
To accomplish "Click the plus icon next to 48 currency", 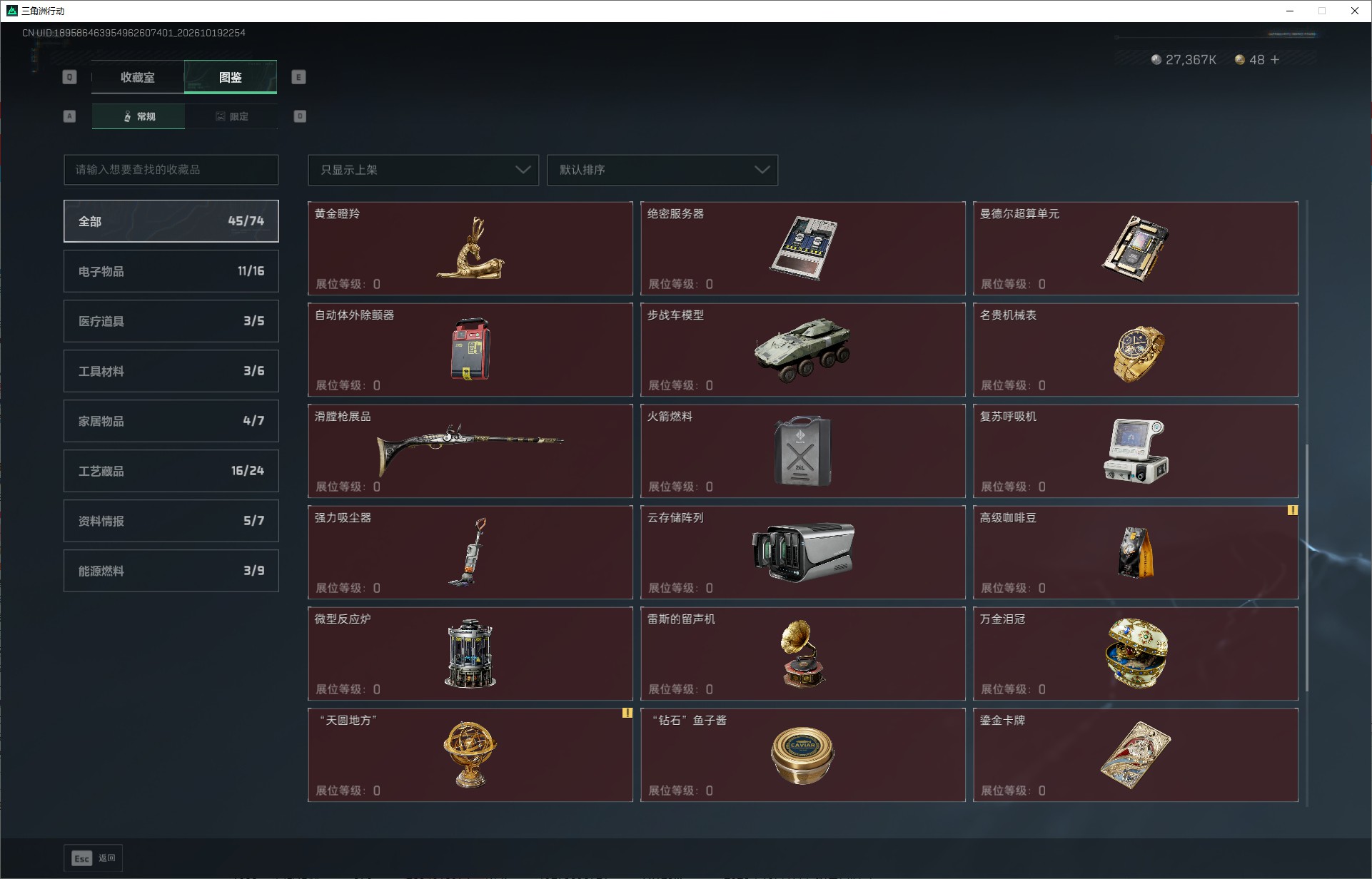I will pyautogui.click(x=1275, y=60).
